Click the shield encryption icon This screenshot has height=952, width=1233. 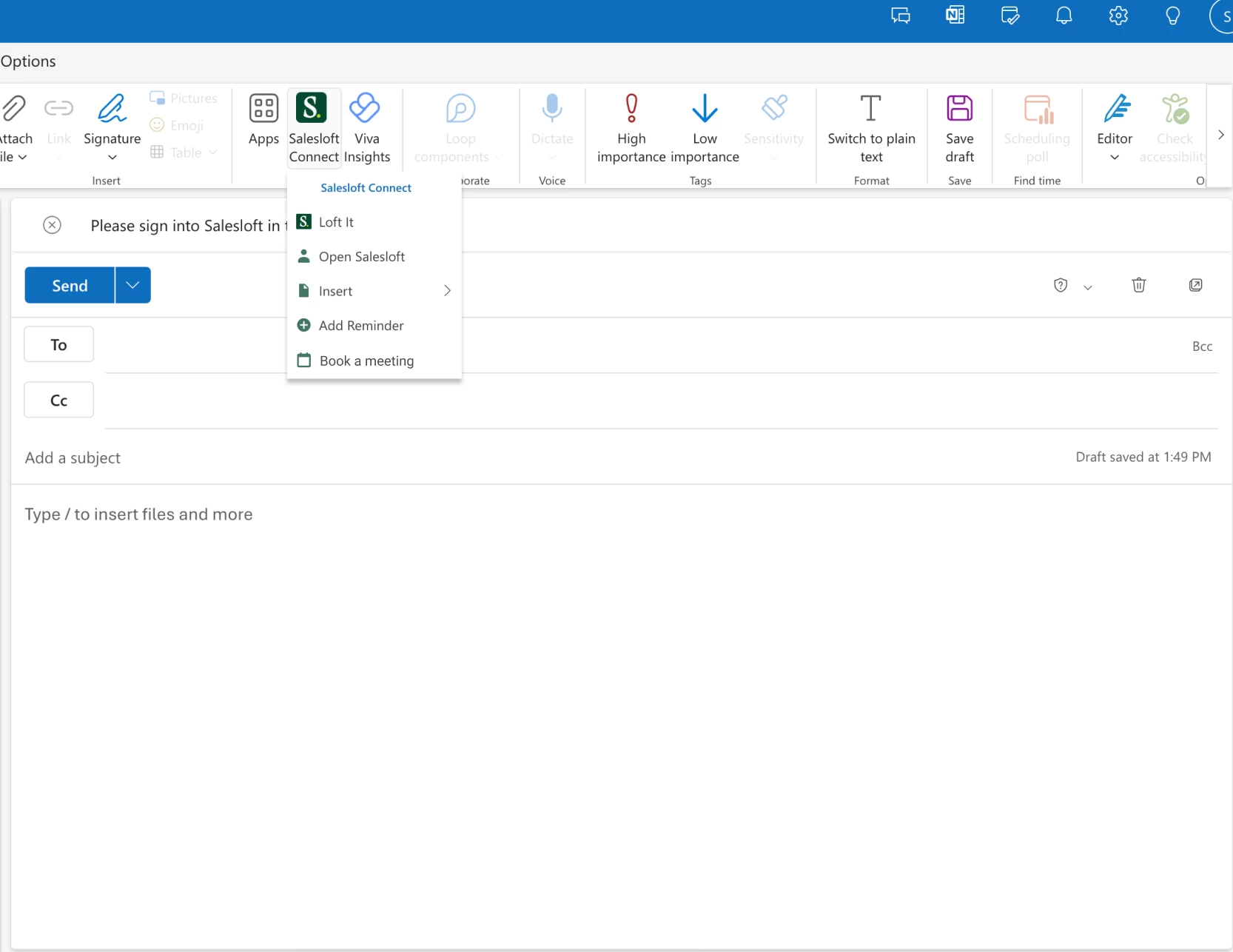(x=1061, y=286)
